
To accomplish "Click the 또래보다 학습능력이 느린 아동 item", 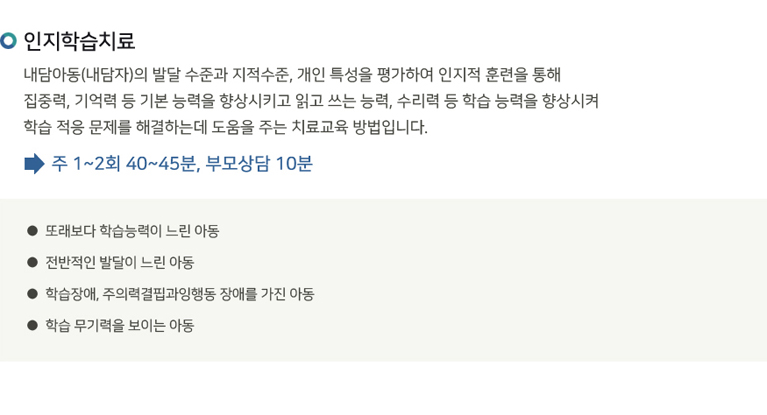I will (x=132, y=231).
